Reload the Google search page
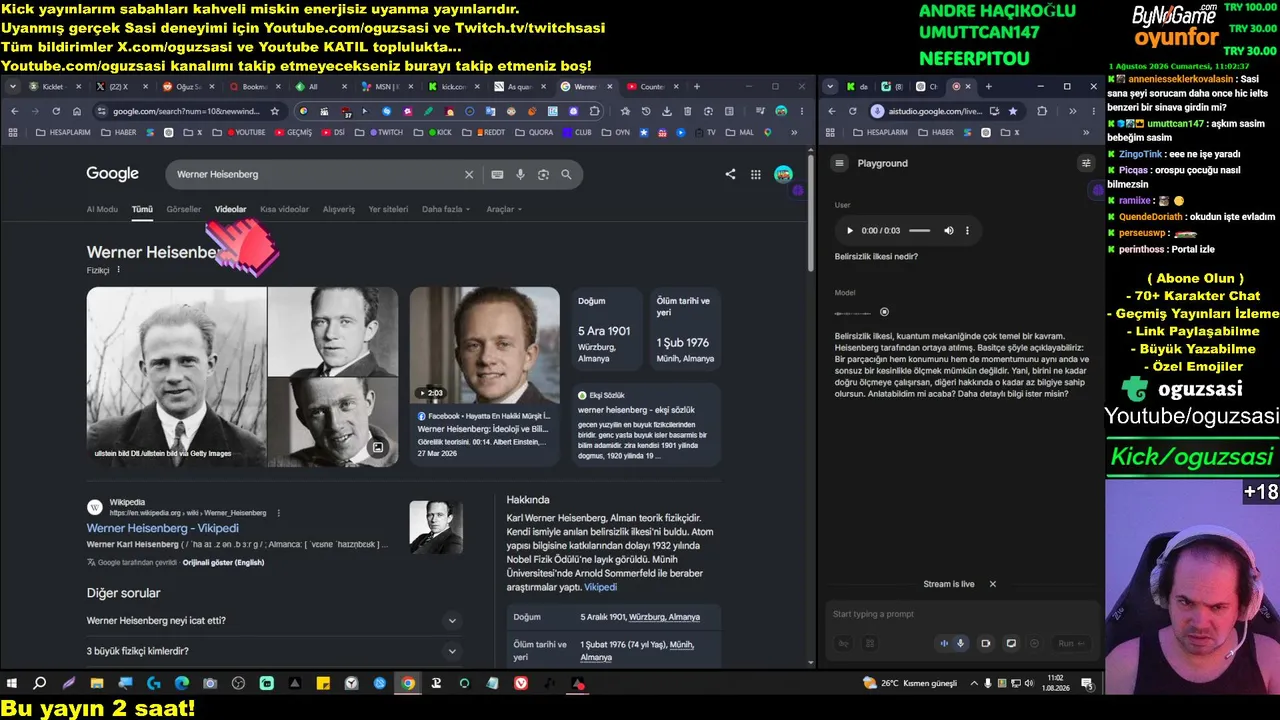This screenshot has width=1280, height=720. 56,111
